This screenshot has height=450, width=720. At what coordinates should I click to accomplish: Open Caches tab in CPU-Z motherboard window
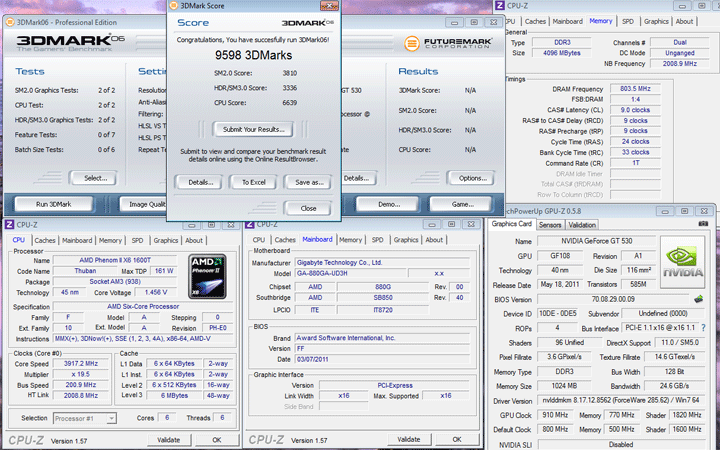285,240
